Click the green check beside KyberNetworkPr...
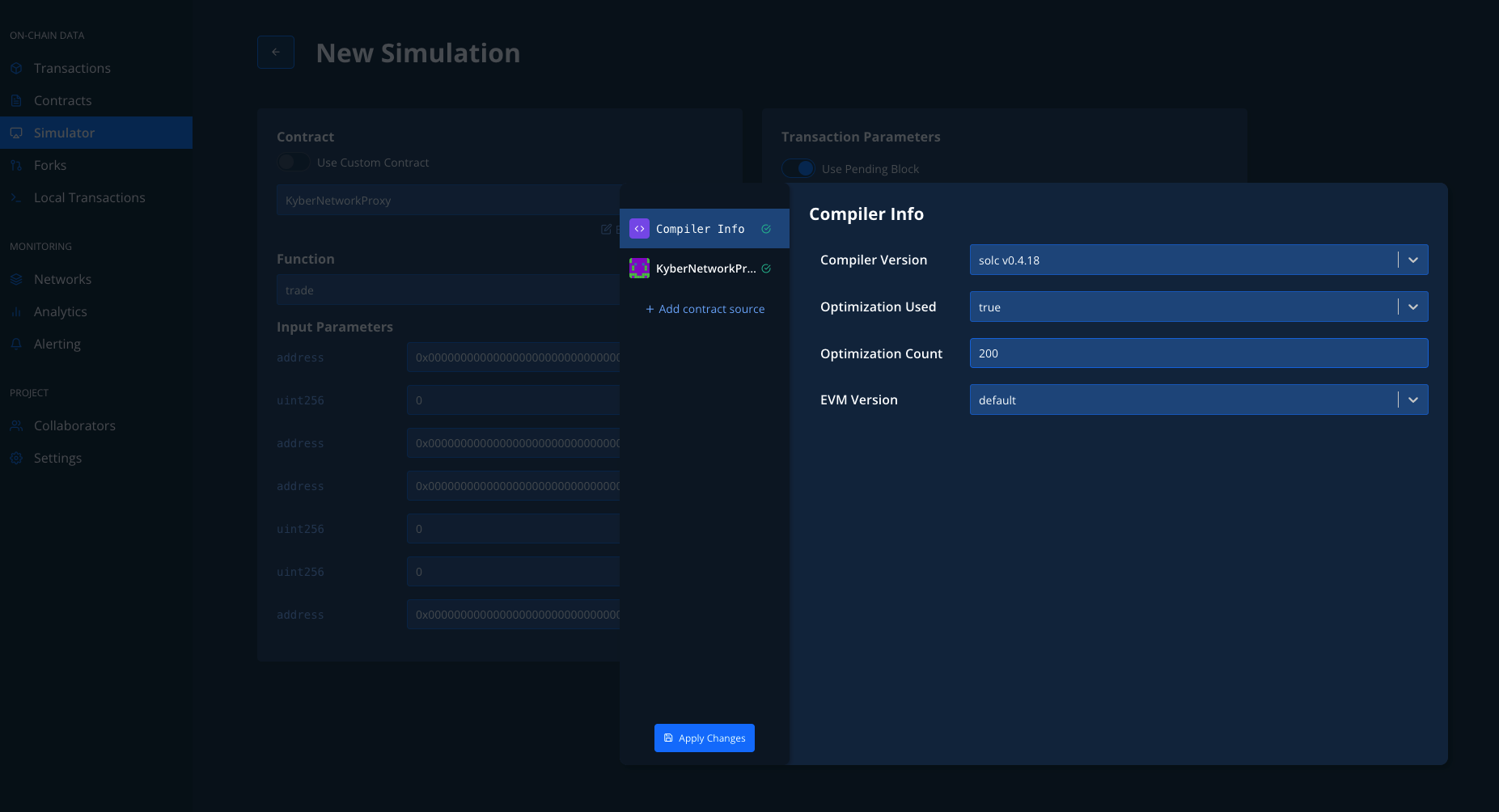 (x=766, y=269)
